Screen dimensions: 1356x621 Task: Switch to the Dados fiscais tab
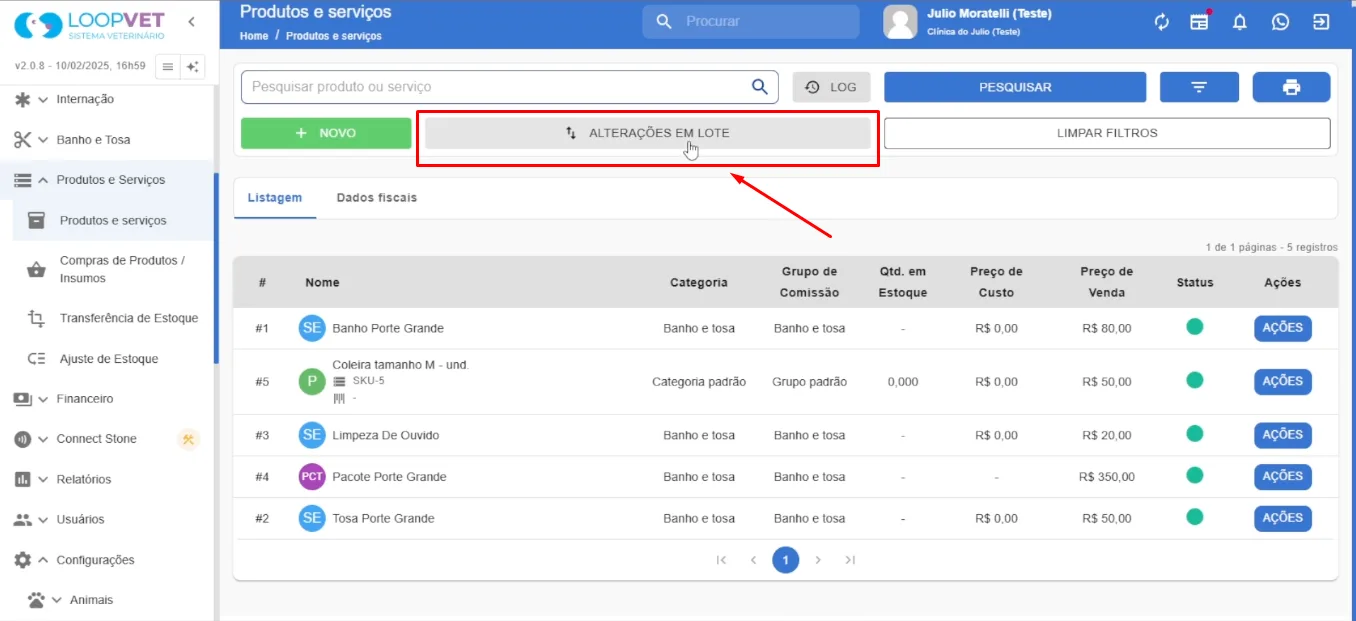pyautogui.click(x=377, y=198)
